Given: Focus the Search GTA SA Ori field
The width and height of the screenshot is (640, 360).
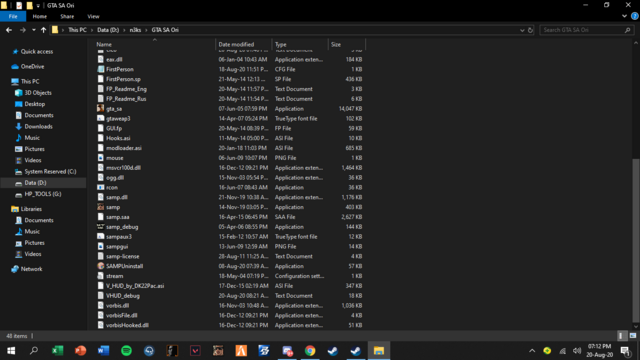Looking at the screenshot, I should point(587,30).
